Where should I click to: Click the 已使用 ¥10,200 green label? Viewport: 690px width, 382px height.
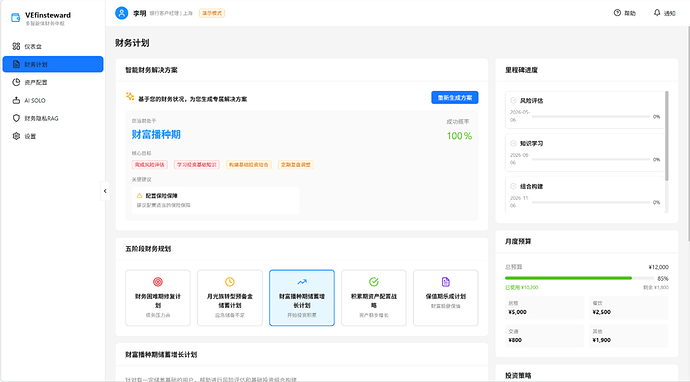521,287
